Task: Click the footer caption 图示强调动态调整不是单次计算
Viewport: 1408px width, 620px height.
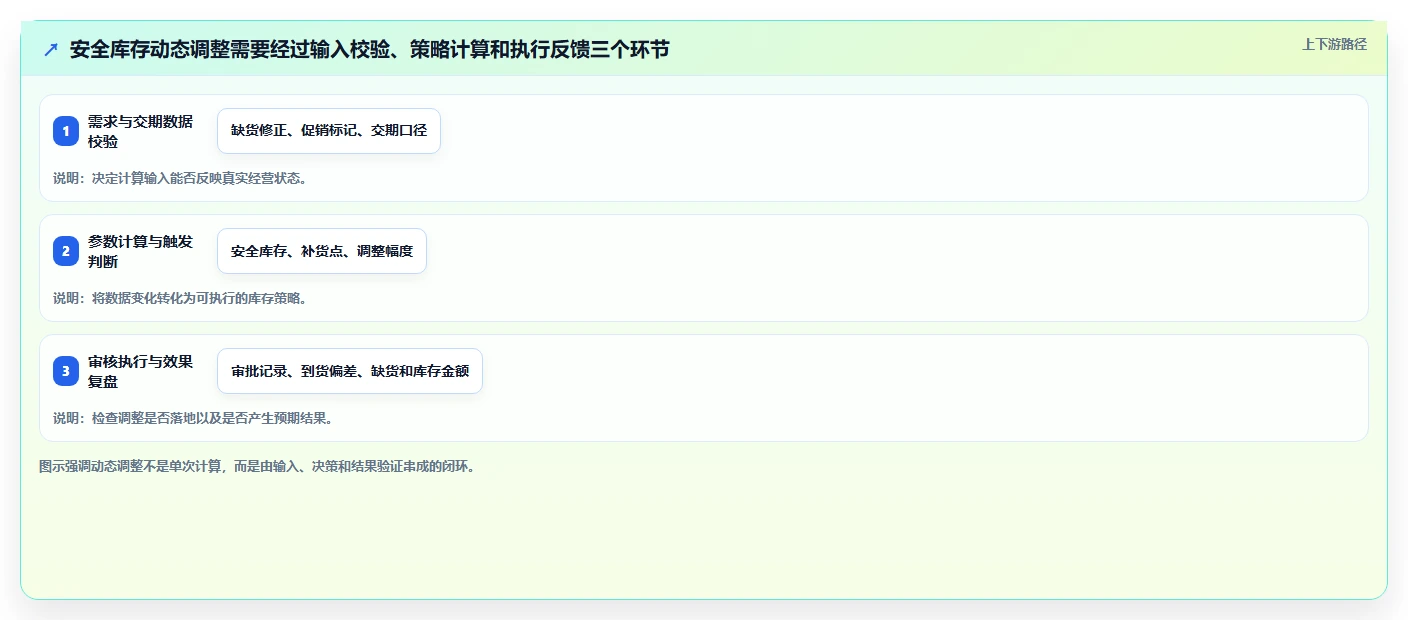Action: 257,466
